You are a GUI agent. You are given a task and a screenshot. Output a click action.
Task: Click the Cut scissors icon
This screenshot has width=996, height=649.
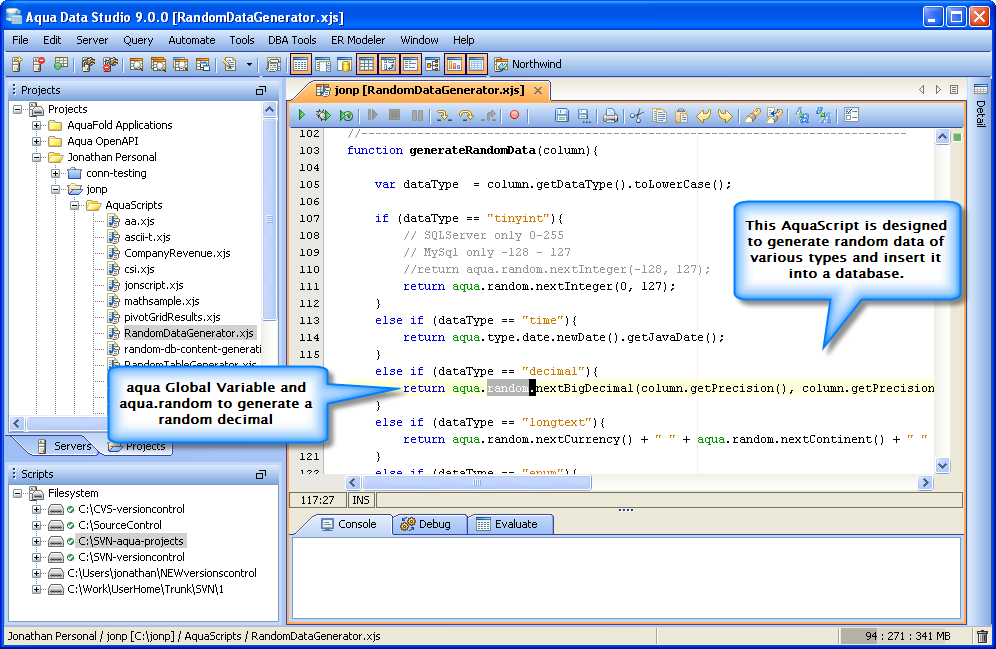(x=636, y=116)
